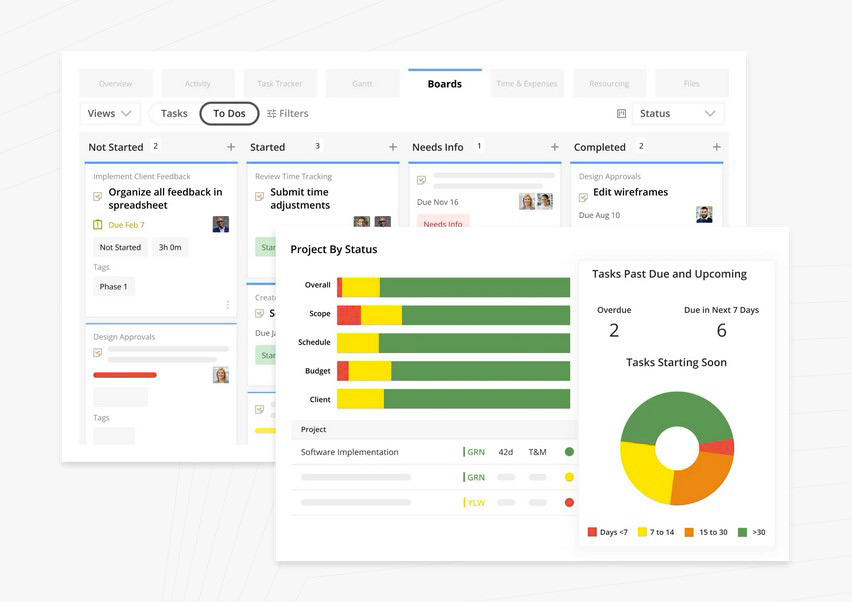The image size is (852, 602).
Task: Open the Not Started status pill on card
Action: click(x=120, y=247)
